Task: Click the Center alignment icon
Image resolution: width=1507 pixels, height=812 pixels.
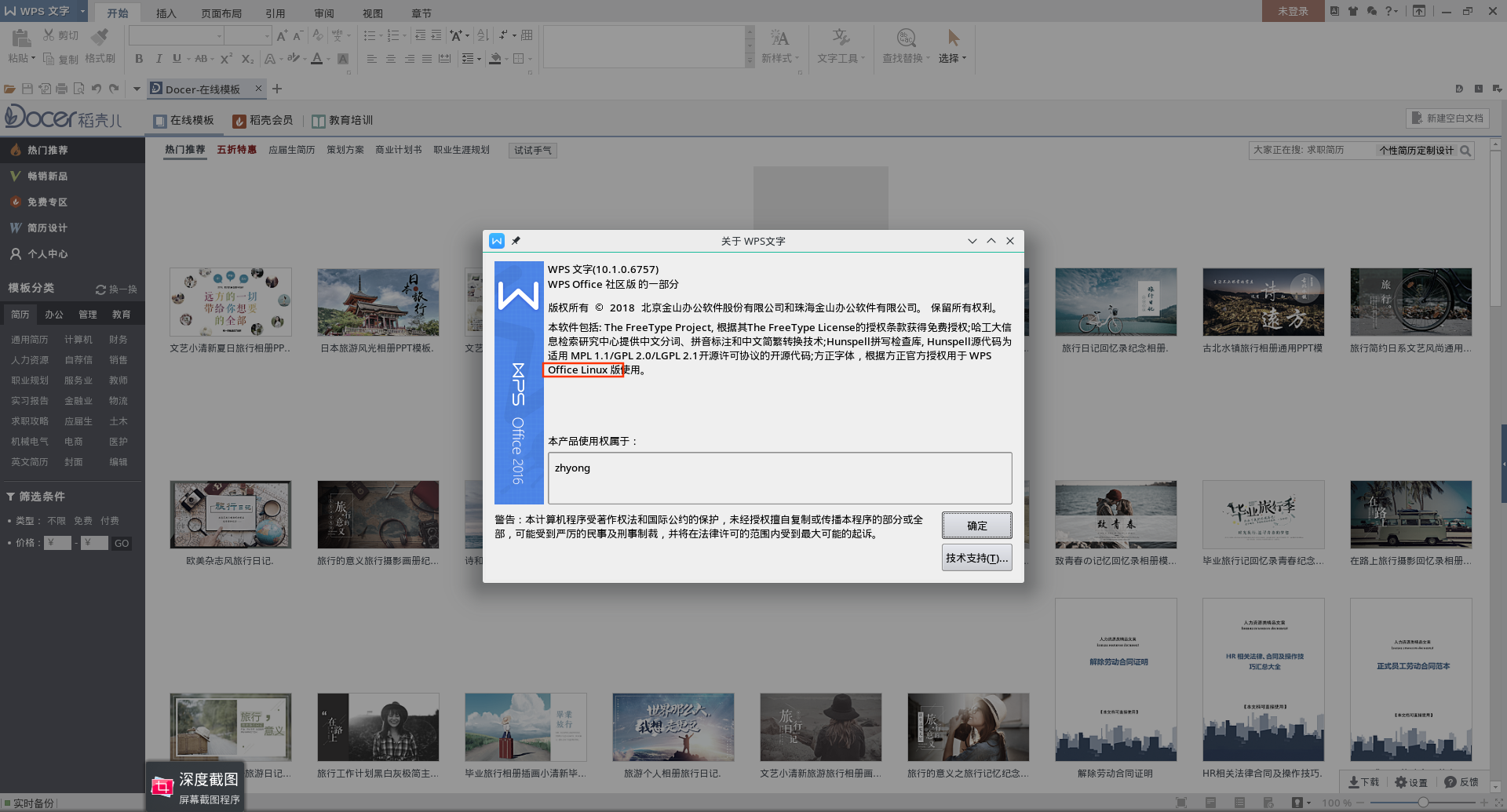Action: (390, 59)
